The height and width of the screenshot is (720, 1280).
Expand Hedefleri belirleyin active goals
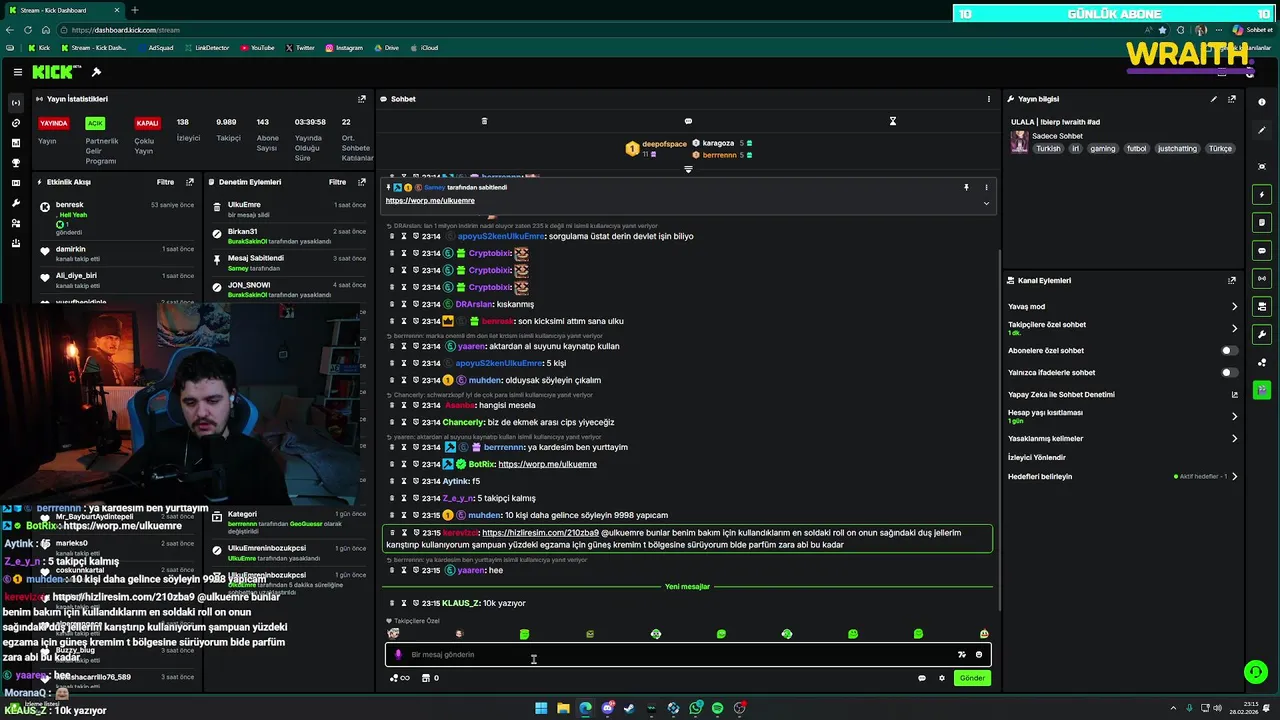point(1234,477)
